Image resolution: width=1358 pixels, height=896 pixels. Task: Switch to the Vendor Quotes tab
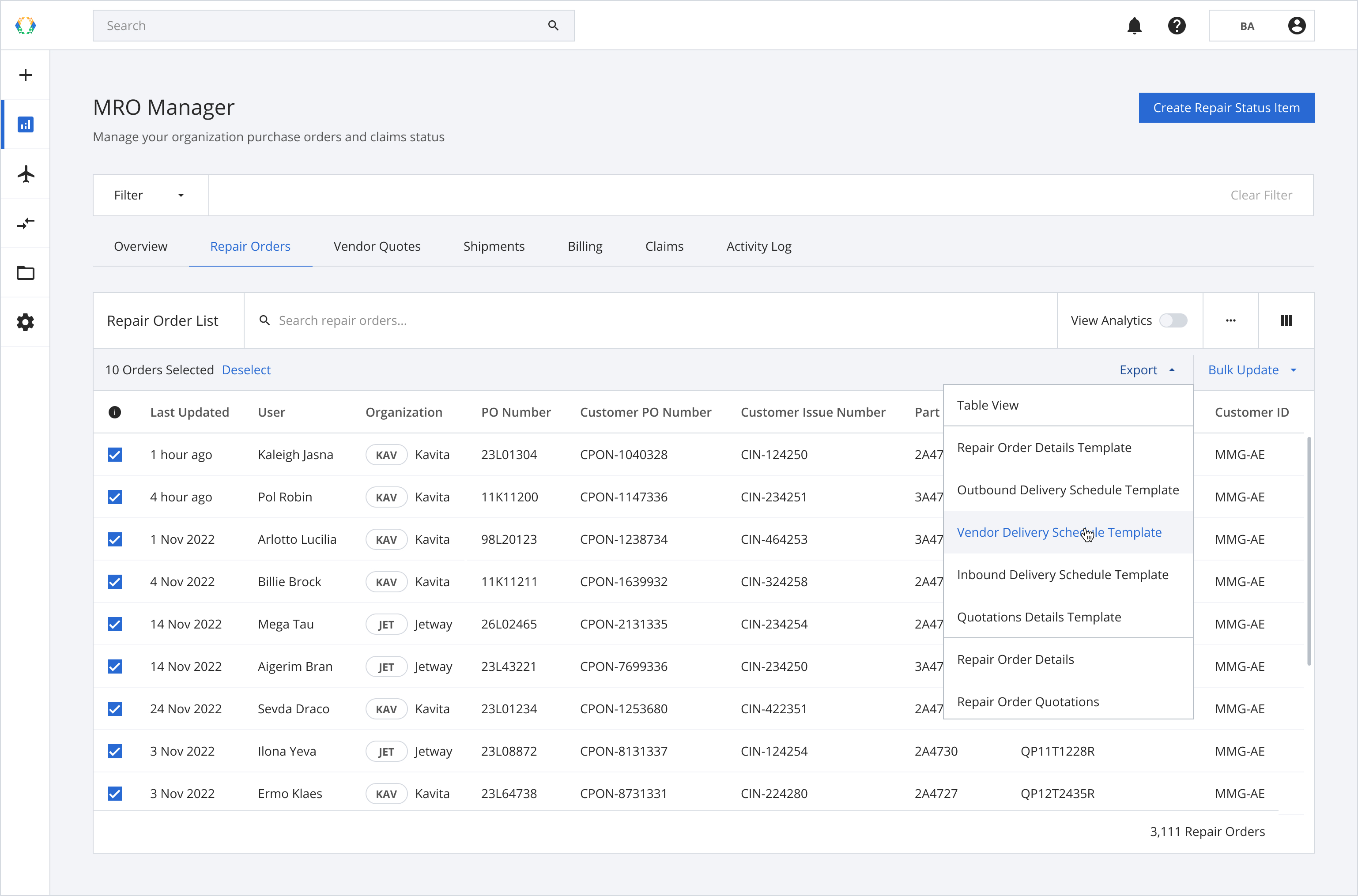tap(377, 246)
